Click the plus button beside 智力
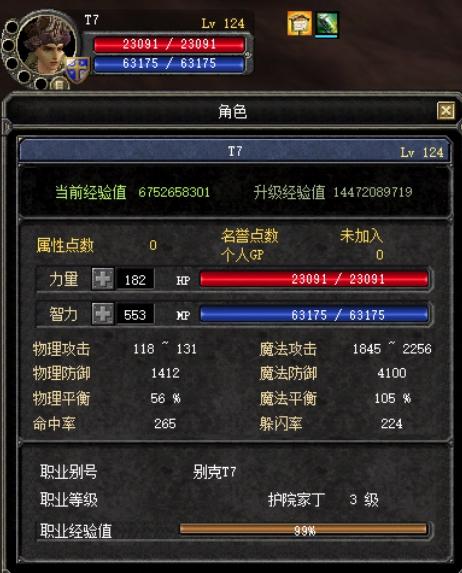 click(102, 314)
